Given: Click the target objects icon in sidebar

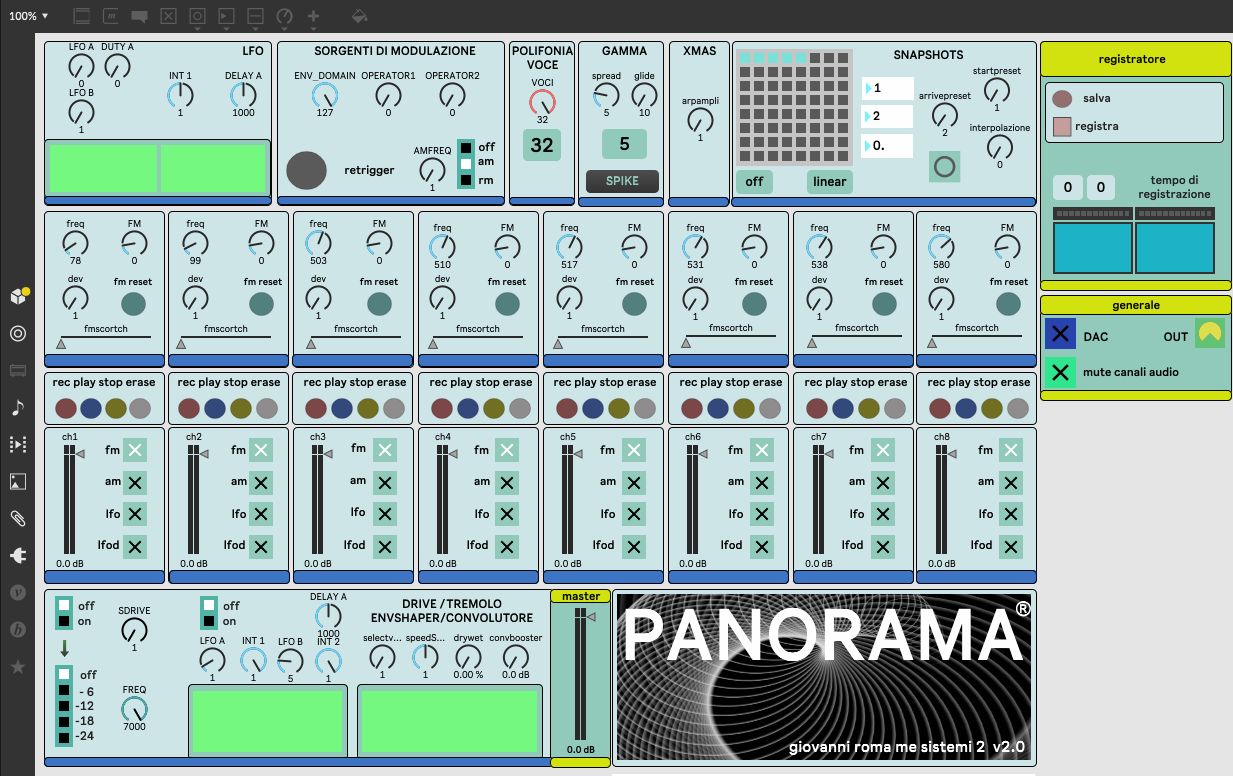Looking at the screenshot, I should (18, 334).
